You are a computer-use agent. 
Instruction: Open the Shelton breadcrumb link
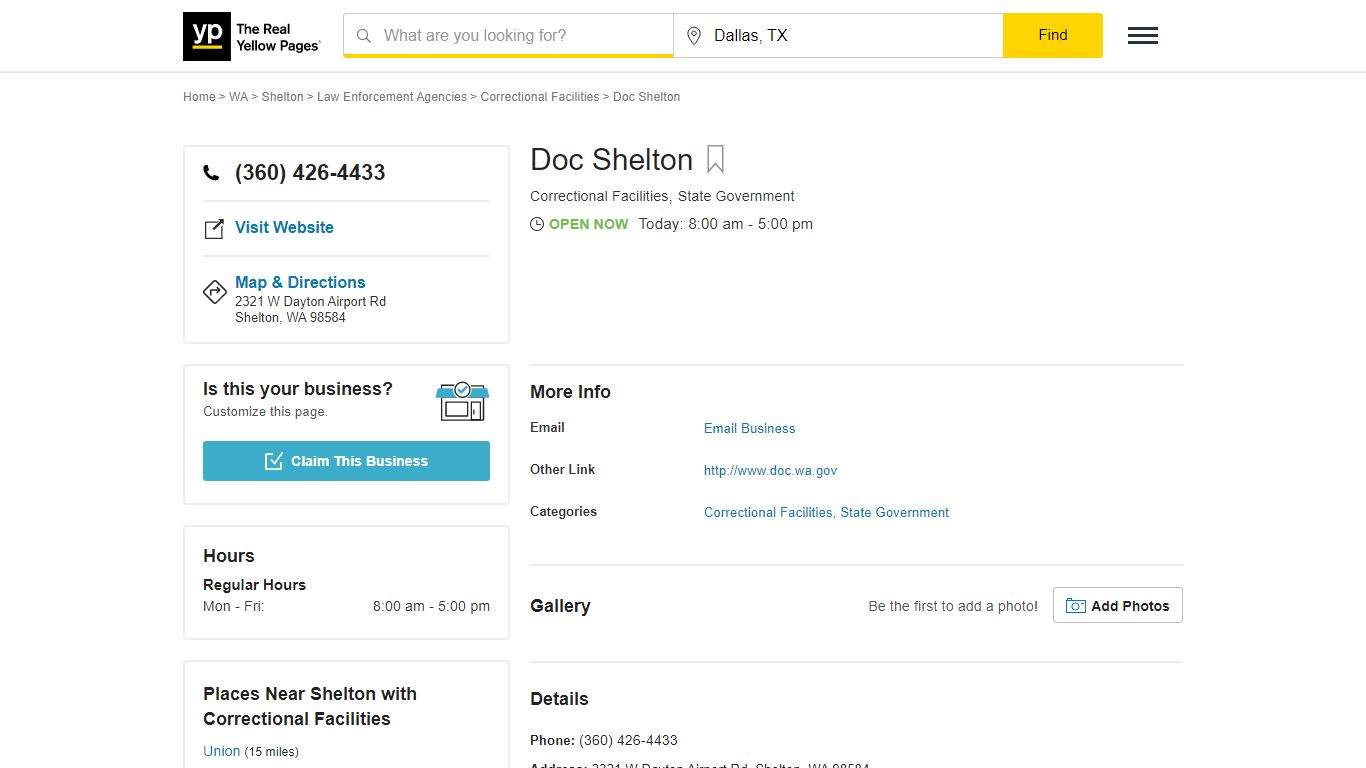[282, 97]
